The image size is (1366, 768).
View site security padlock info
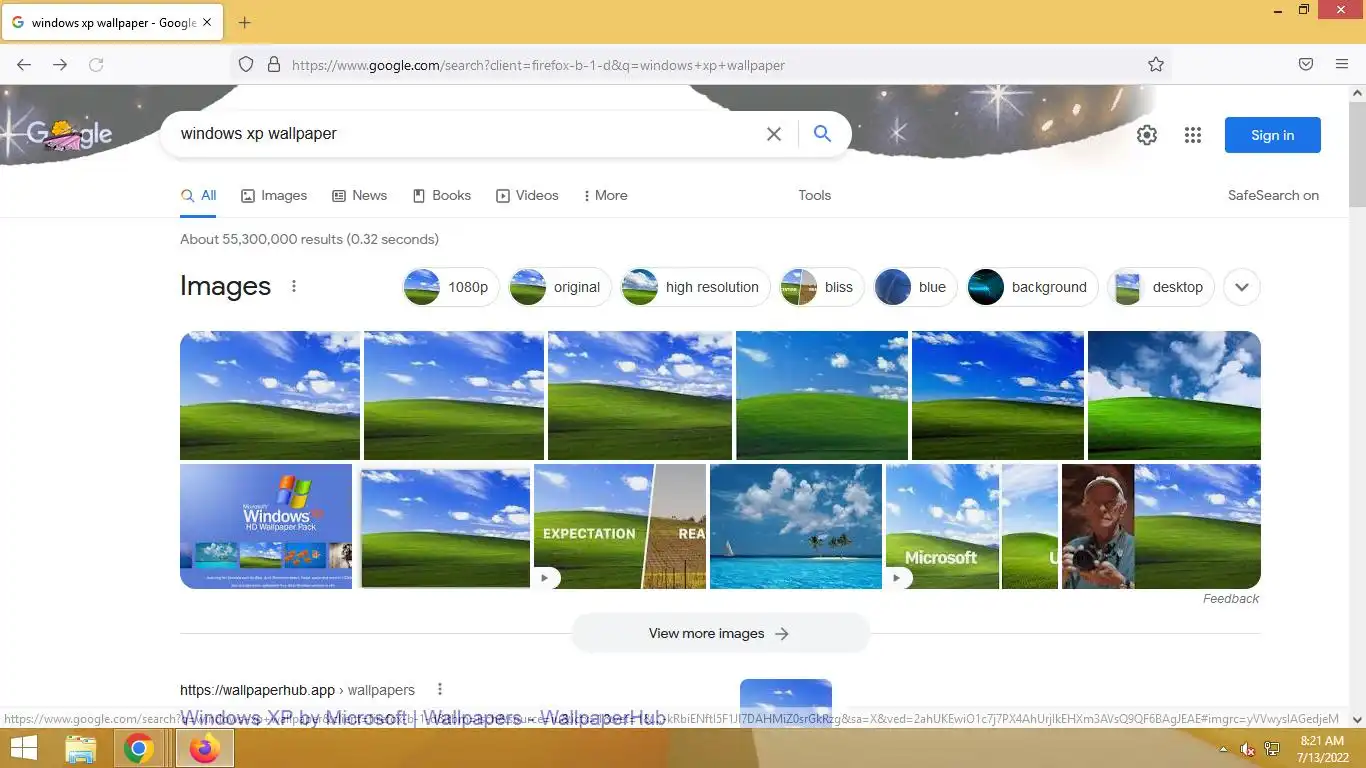click(273, 65)
